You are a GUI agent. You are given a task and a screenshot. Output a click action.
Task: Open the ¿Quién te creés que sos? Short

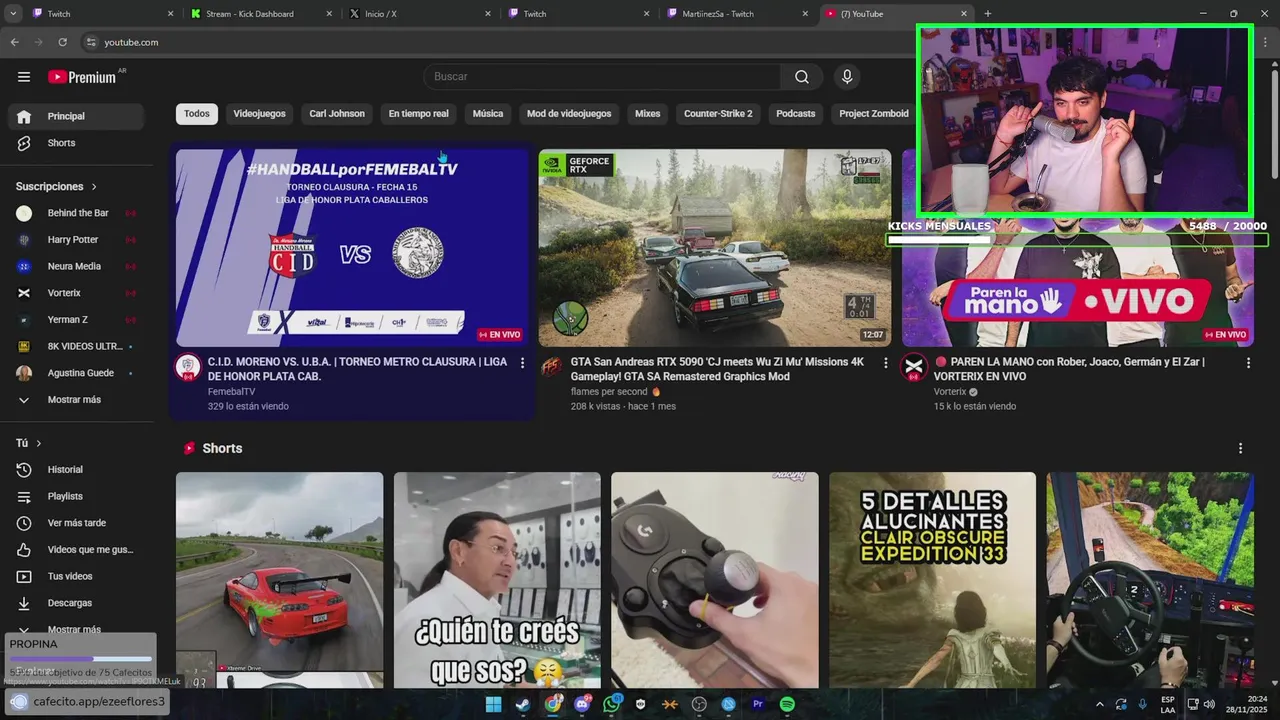coord(497,580)
